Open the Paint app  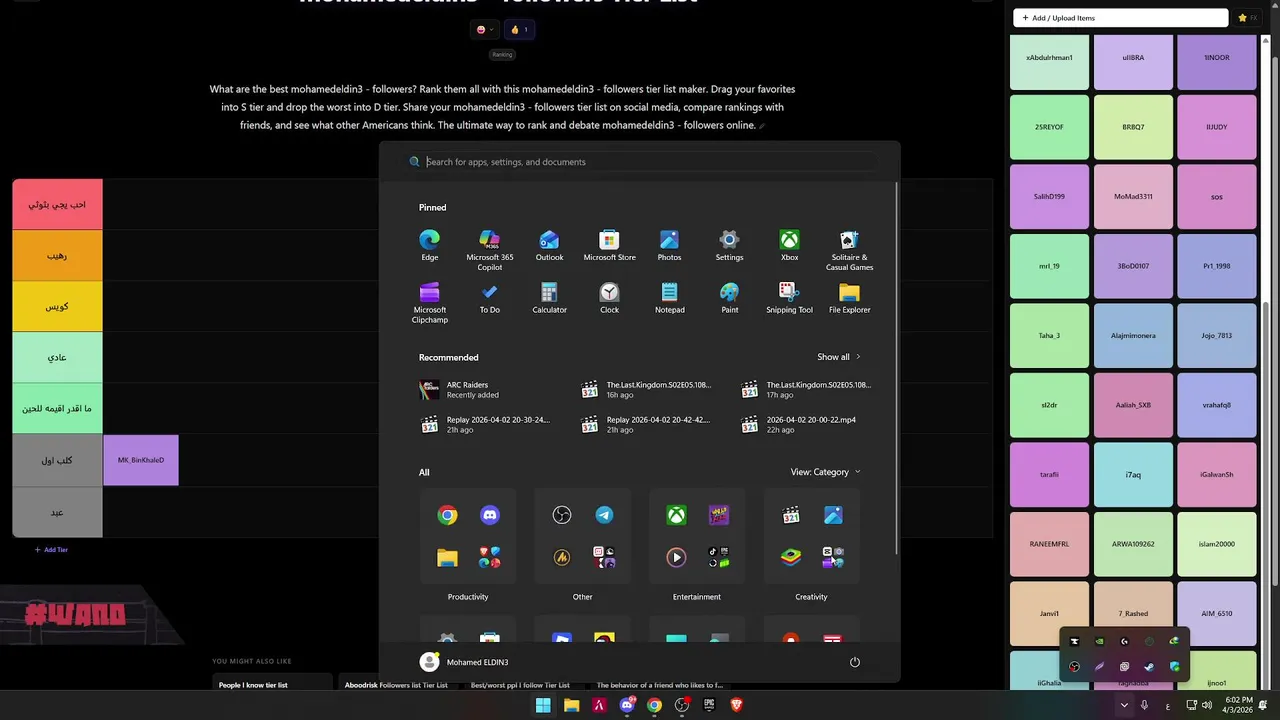tap(729, 298)
